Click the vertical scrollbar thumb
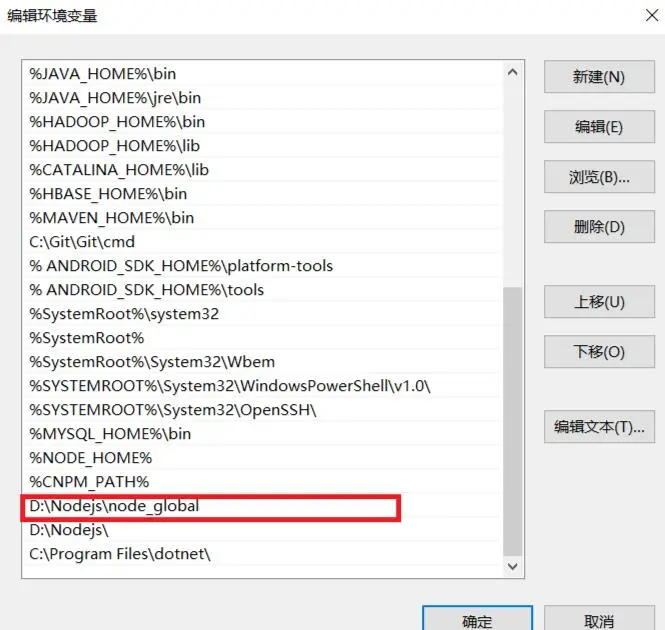 pyautogui.click(x=513, y=420)
